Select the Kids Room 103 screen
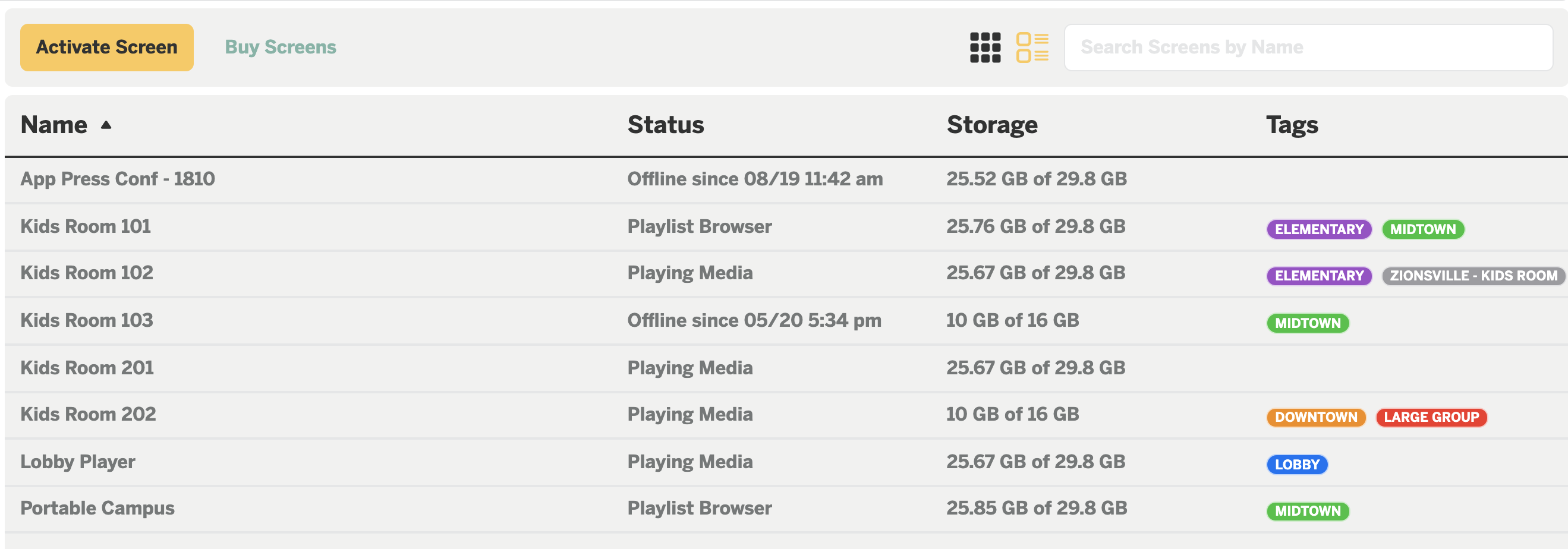Screen dimensions: 1568x549 coord(86,320)
